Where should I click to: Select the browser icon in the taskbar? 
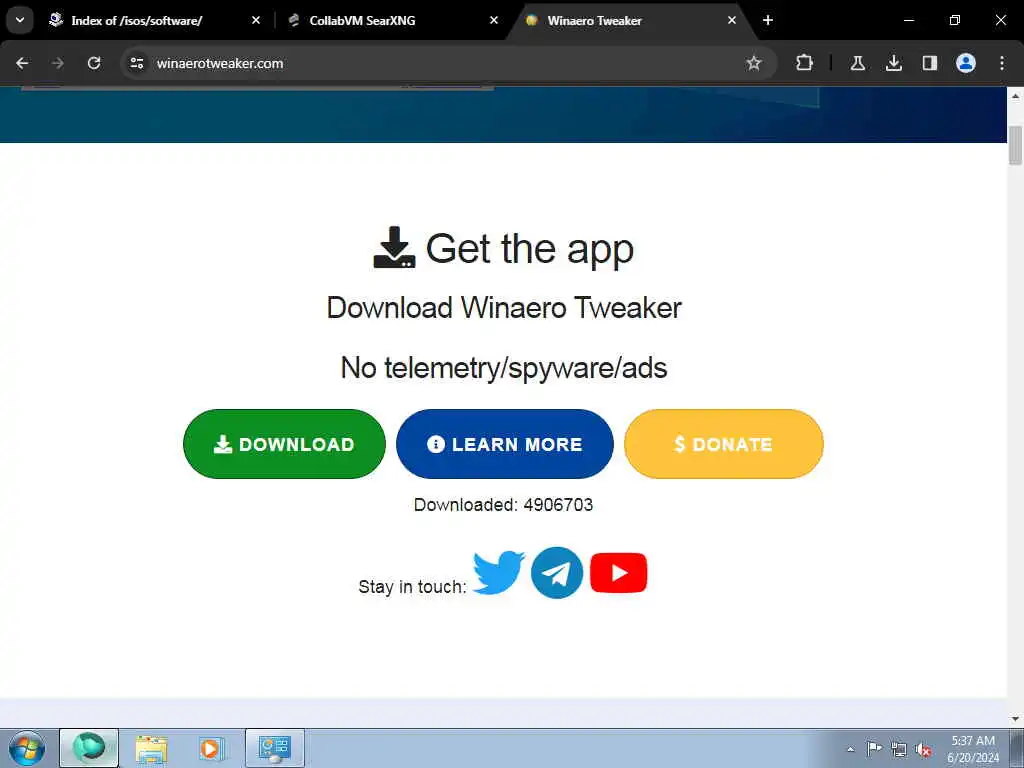(89, 748)
